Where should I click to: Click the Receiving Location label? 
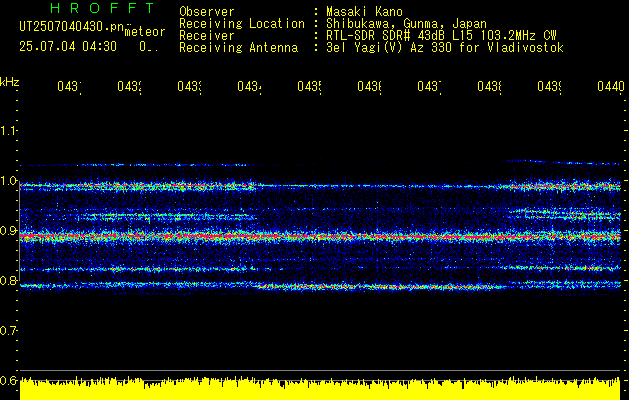click(x=242, y=24)
